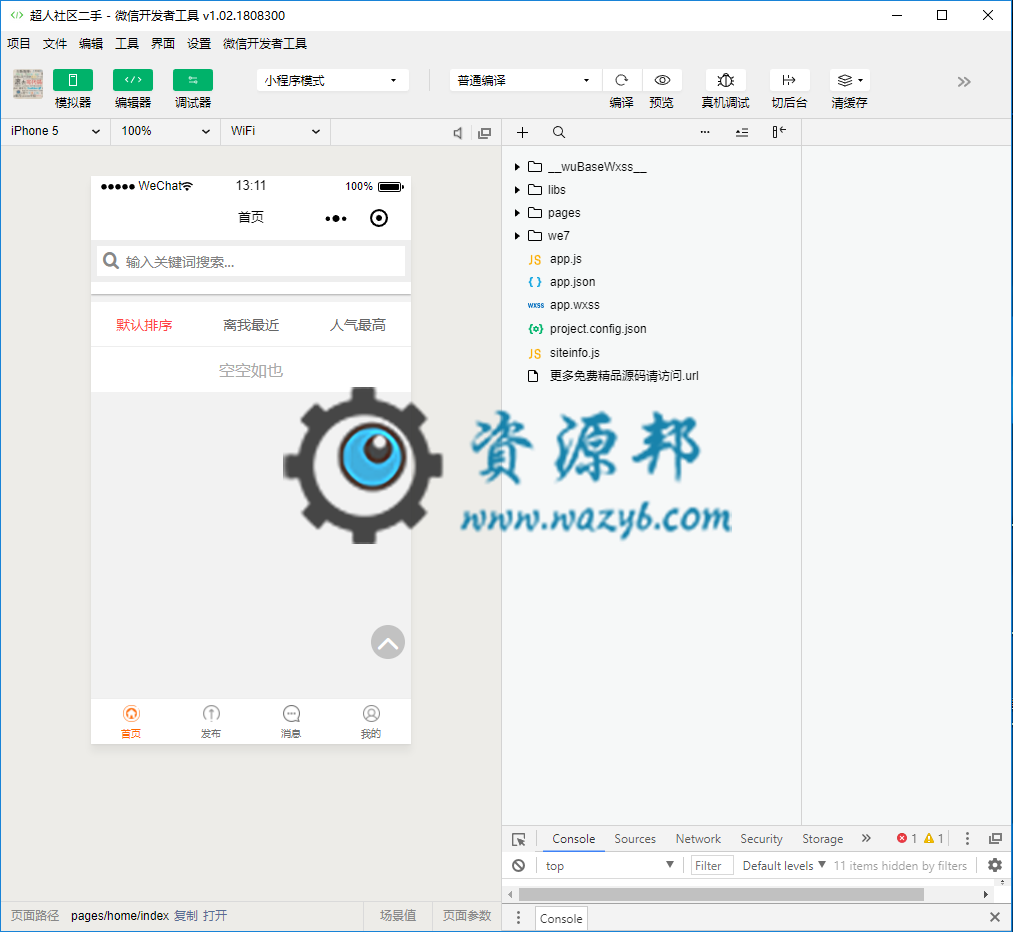Open the app.wxss file
1013x932 pixels.
574,305
